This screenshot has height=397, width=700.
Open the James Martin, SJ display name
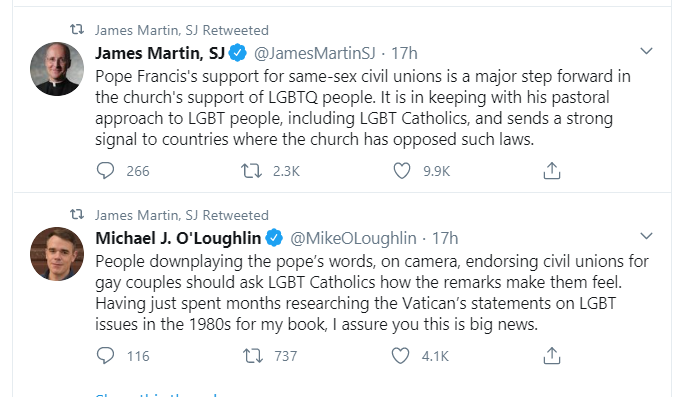point(160,53)
